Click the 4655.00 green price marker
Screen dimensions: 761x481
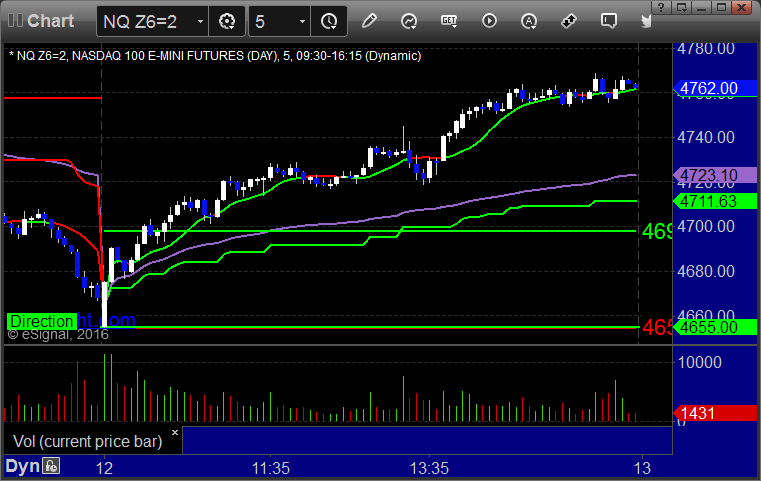tap(715, 327)
